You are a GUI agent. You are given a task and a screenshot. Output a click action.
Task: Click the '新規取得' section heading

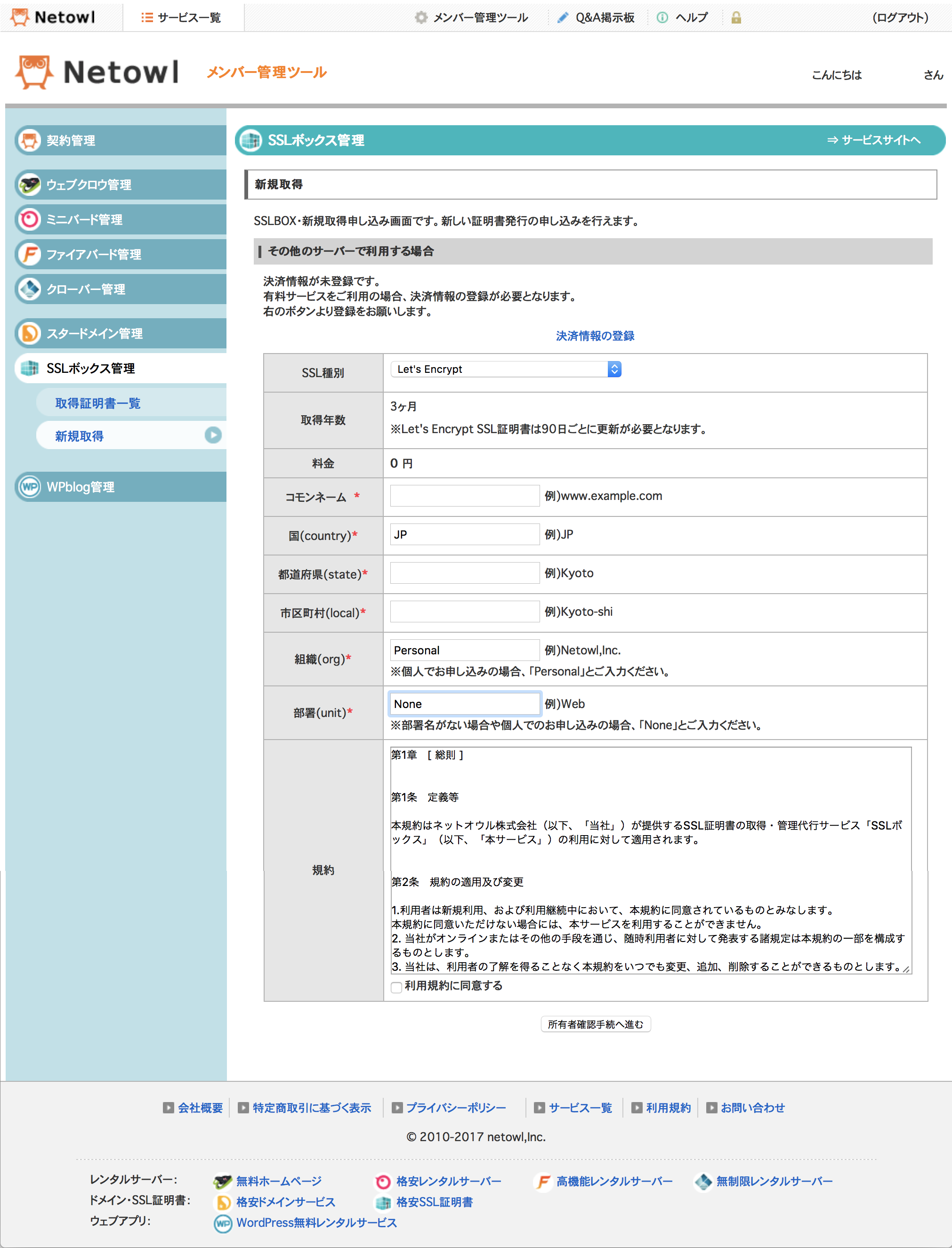click(x=279, y=184)
